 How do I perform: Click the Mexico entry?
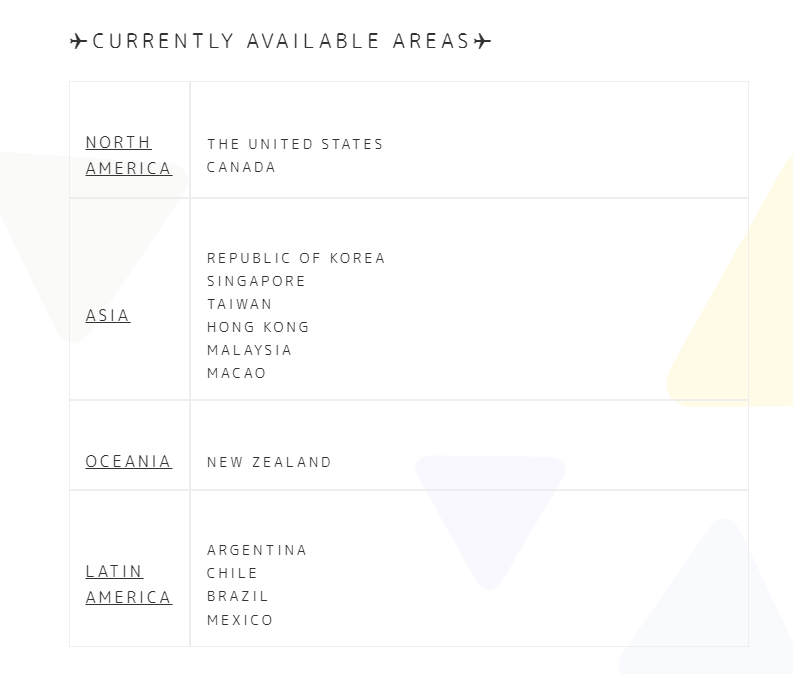(240, 620)
